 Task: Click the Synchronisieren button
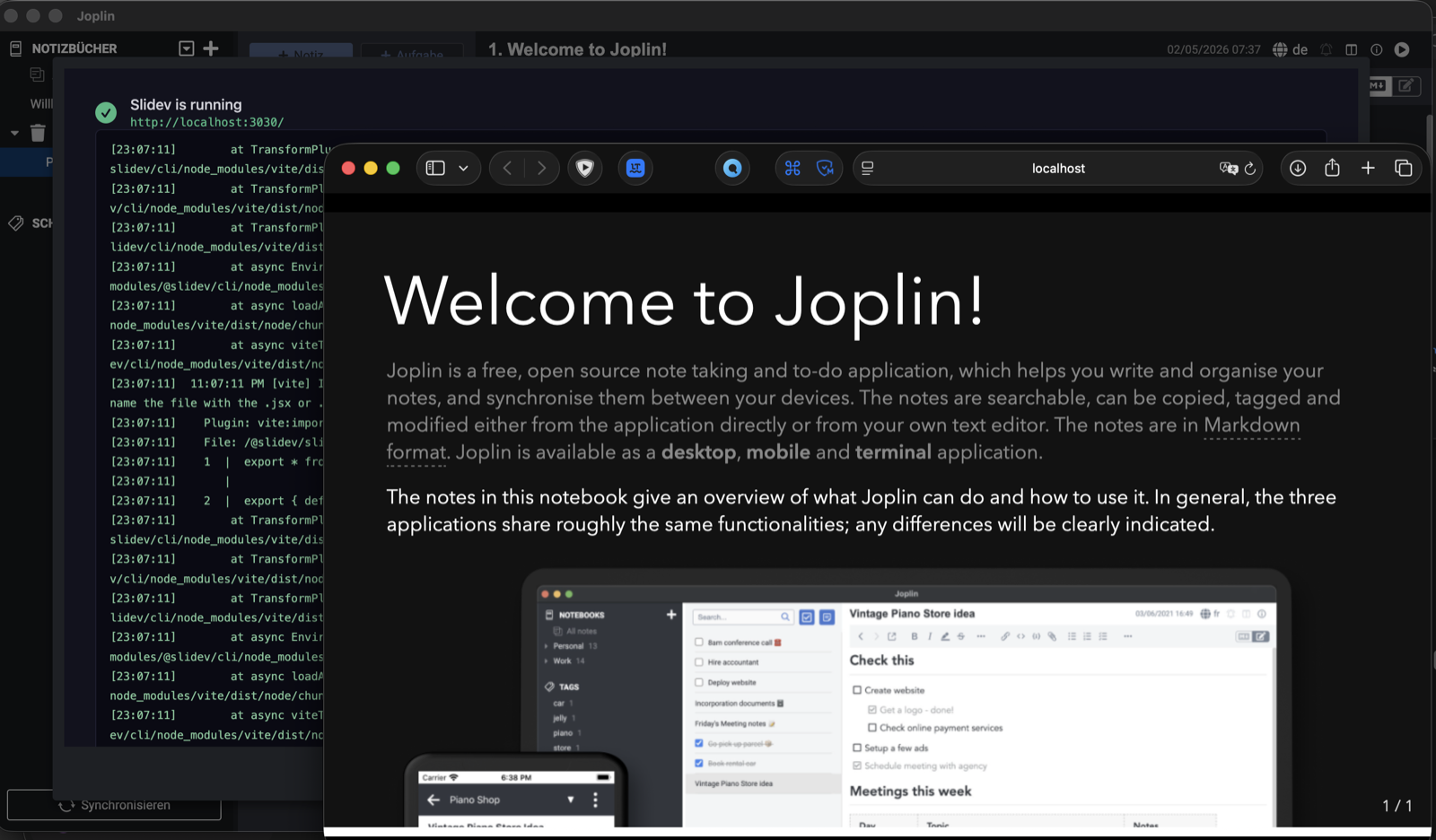pyautogui.click(x=114, y=805)
